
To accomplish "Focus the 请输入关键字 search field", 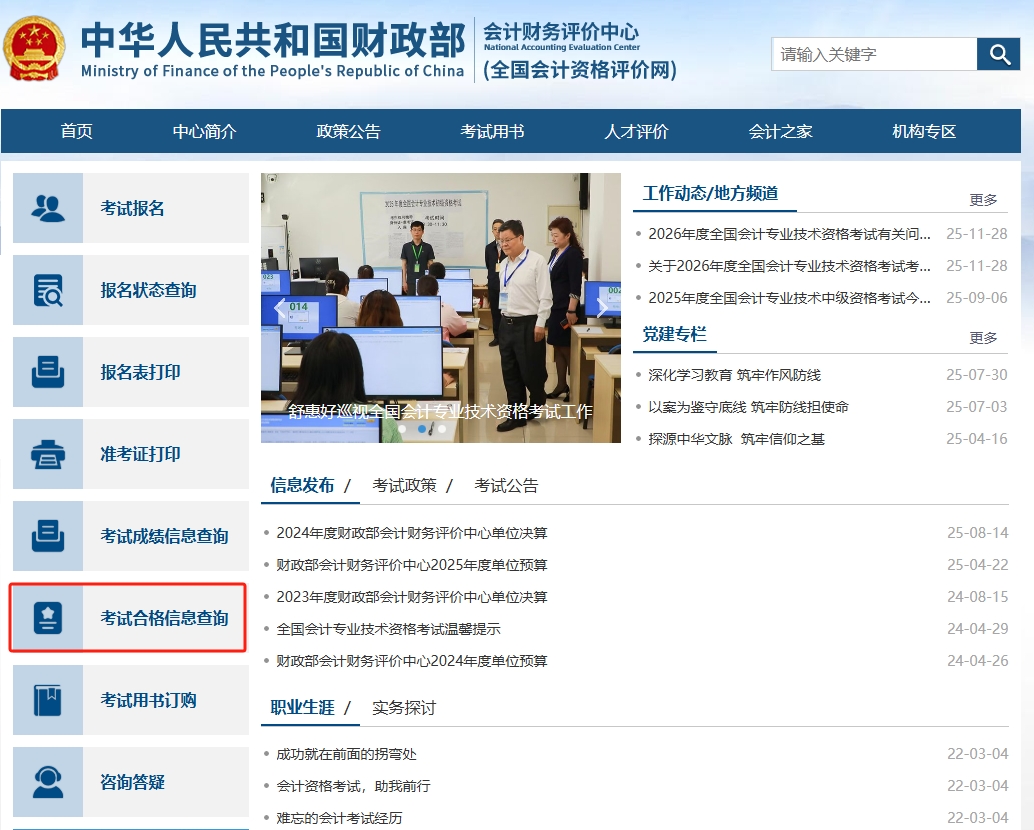I will point(873,54).
